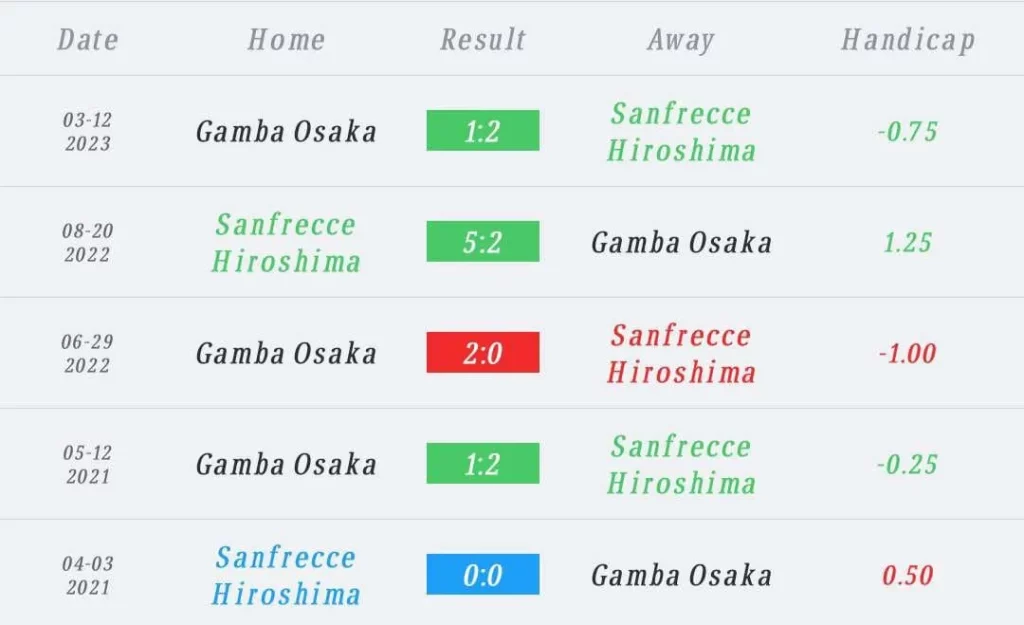Image resolution: width=1024 pixels, height=625 pixels.
Task: Click blue Sanfrecce Hiroshima home team
Action: point(286,576)
